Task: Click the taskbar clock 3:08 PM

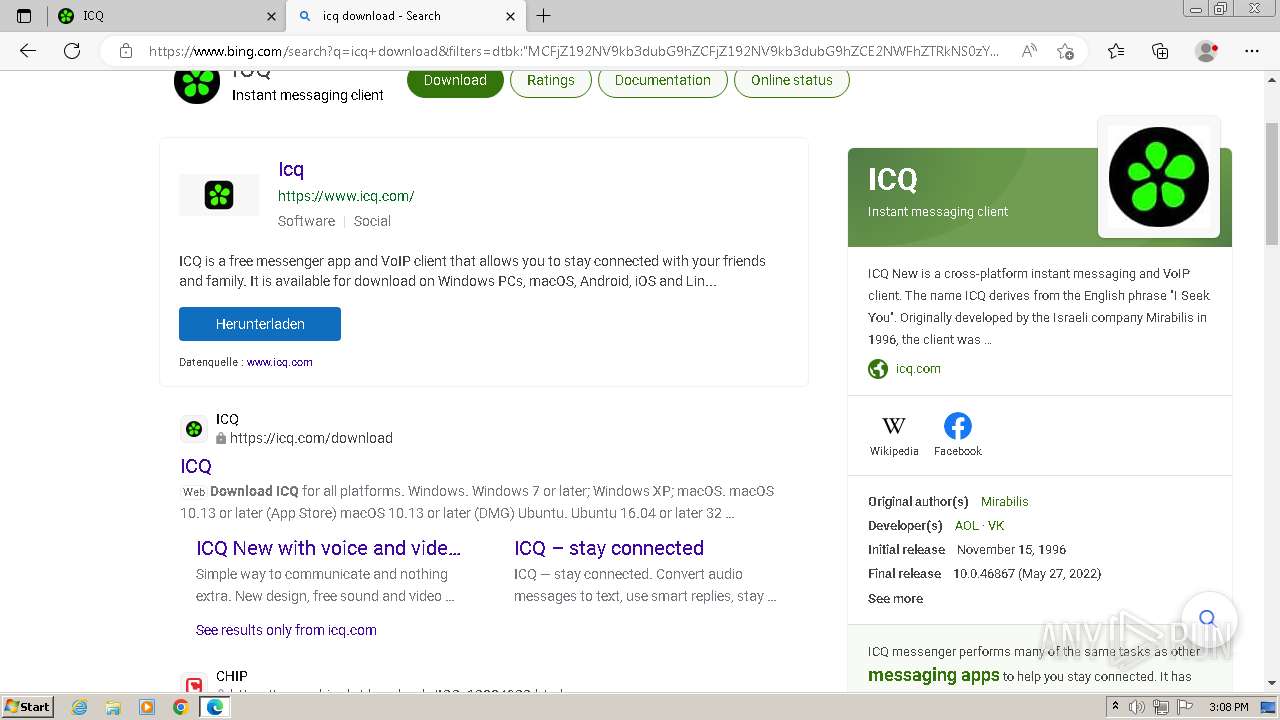Action: click(x=1228, y=707)
